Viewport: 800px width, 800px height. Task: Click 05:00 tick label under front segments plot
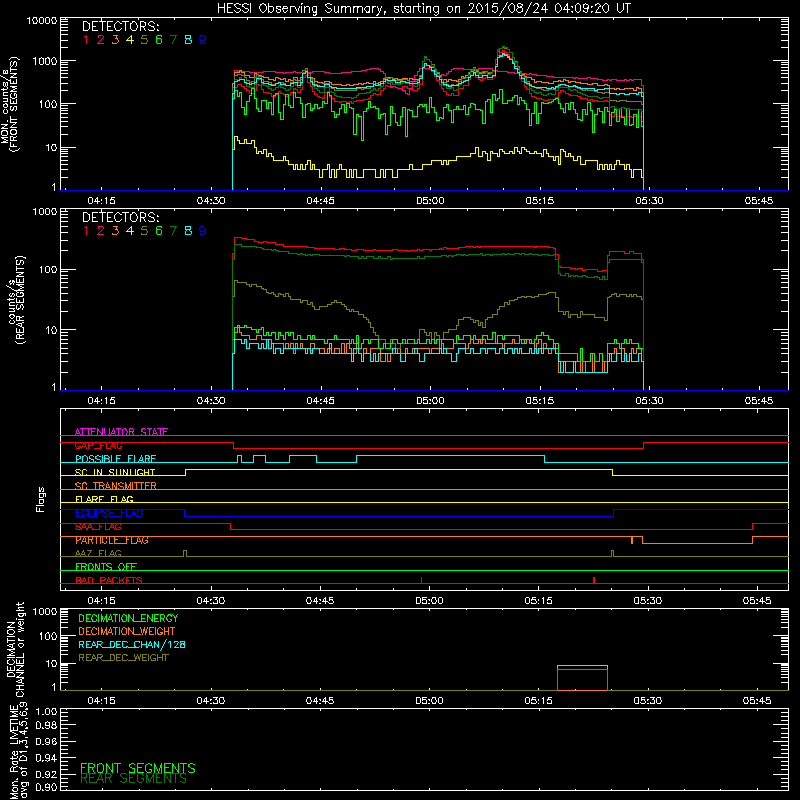tap(430, 201)
